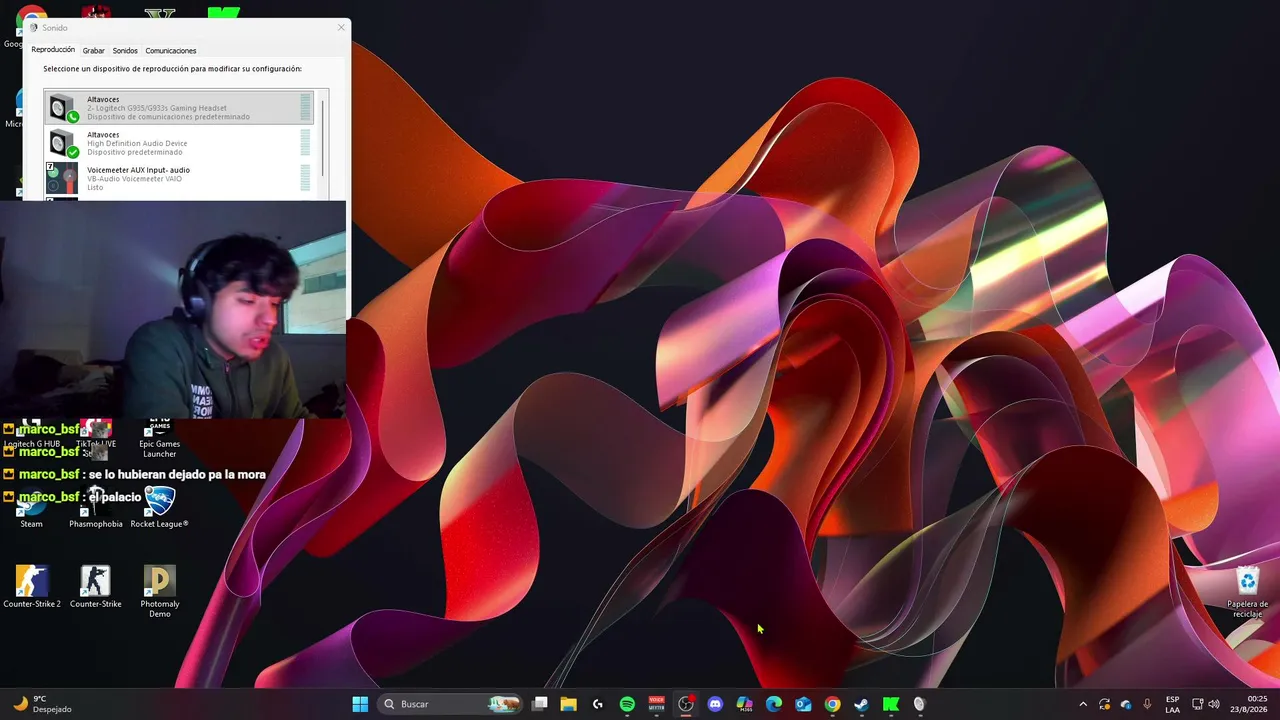Go to the Comunicaciones tab

click(171, 50)
